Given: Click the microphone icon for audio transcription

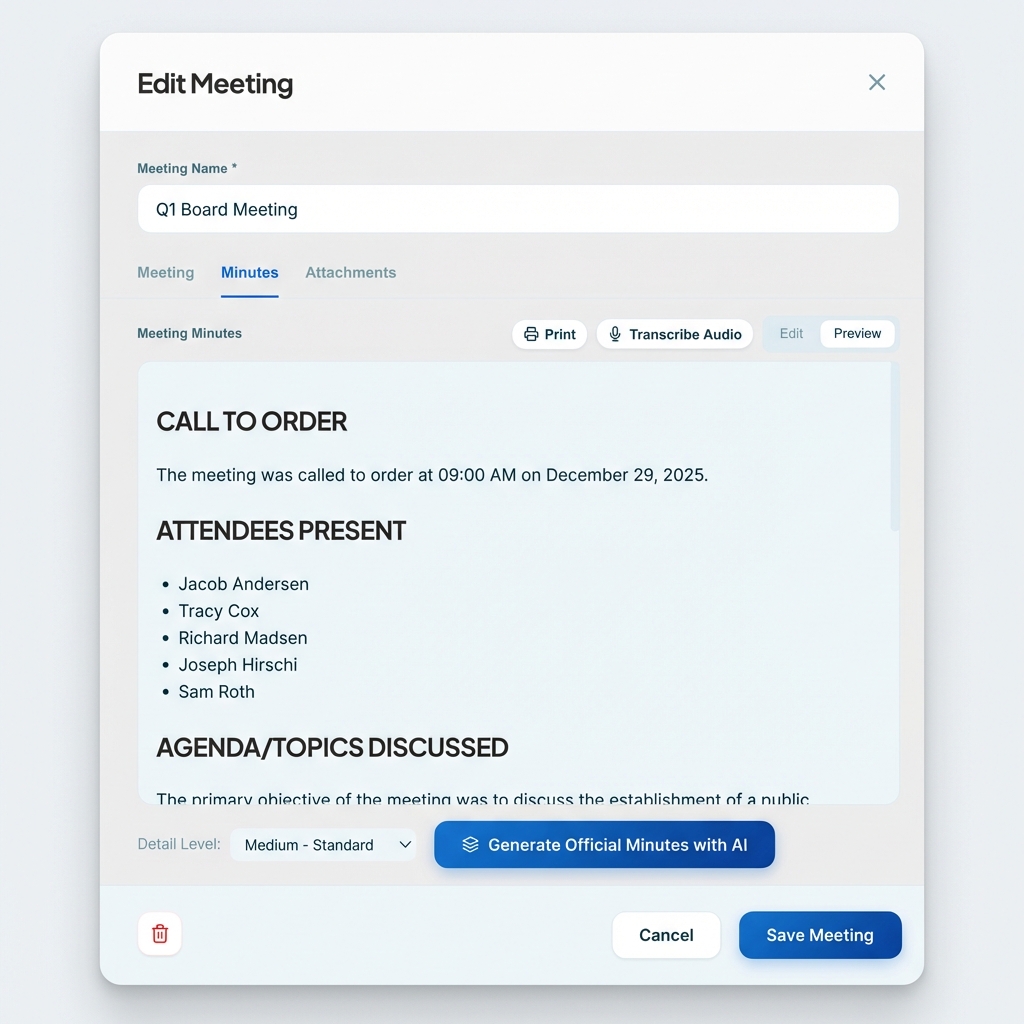Looking at the screenshot, I should pos(614,334).
